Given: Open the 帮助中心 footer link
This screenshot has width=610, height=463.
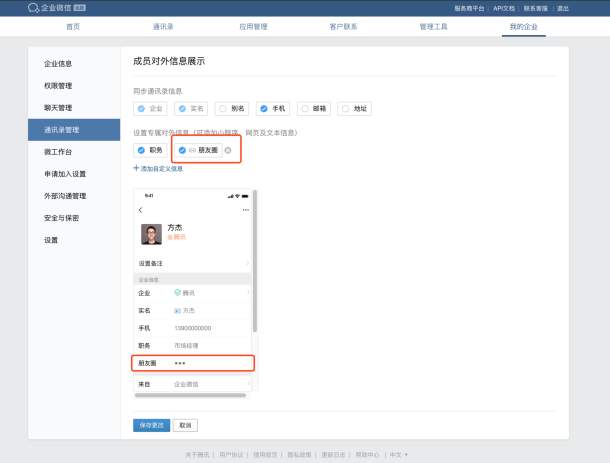Looking at the screenshot, I should [367, 454].
